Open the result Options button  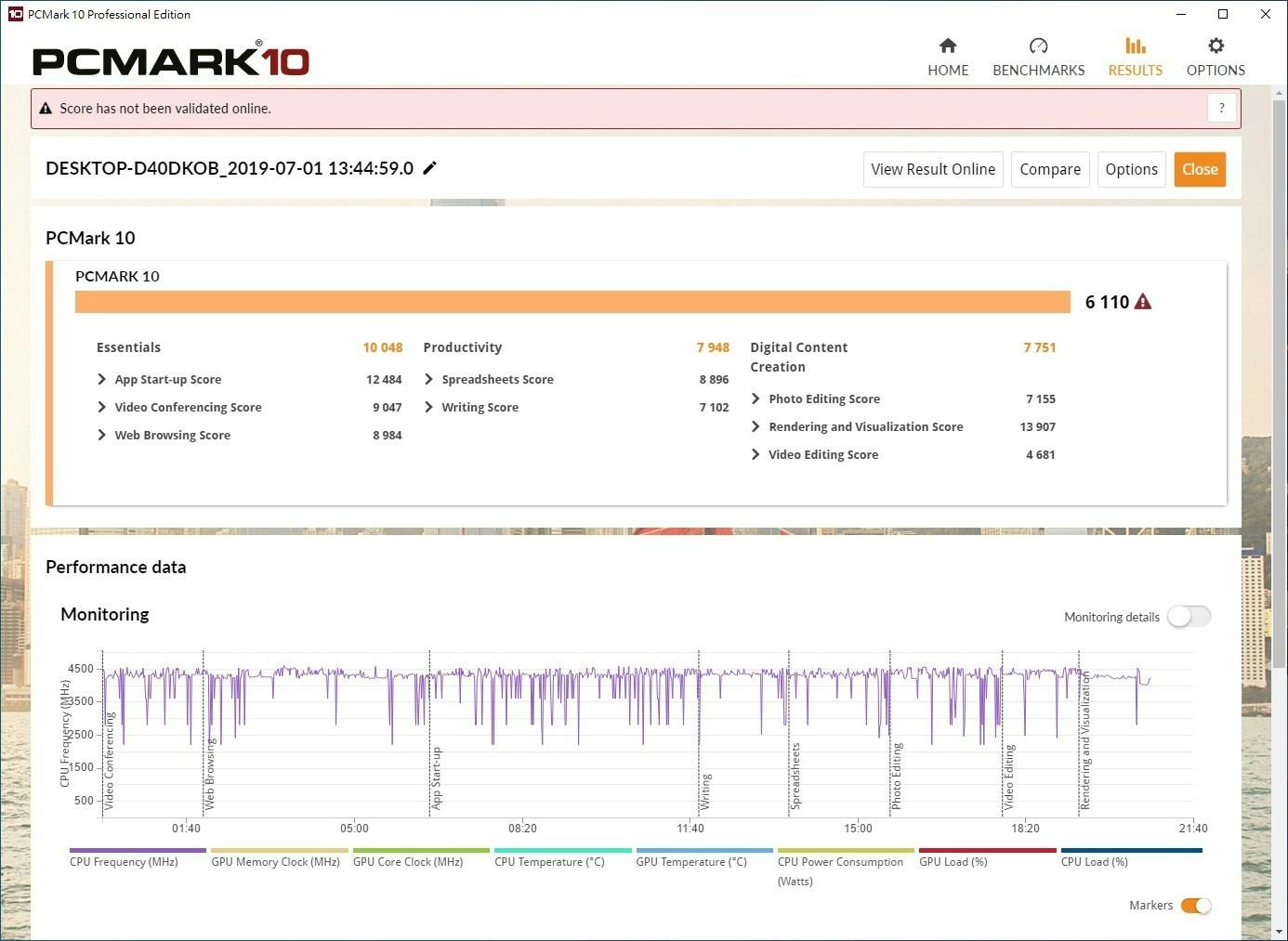(x=1131, y=169)
